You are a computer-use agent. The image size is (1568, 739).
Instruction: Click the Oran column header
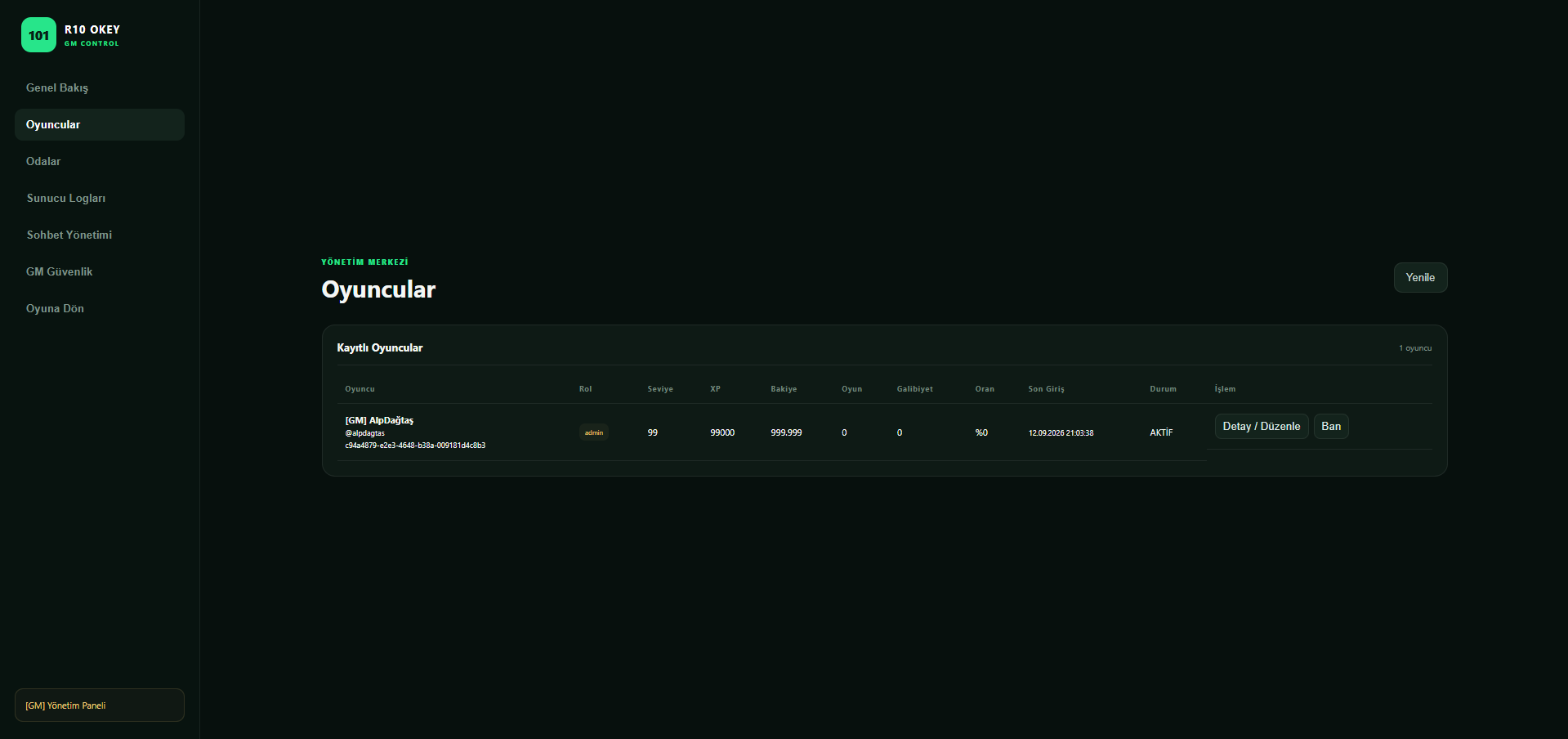[985, 389]
